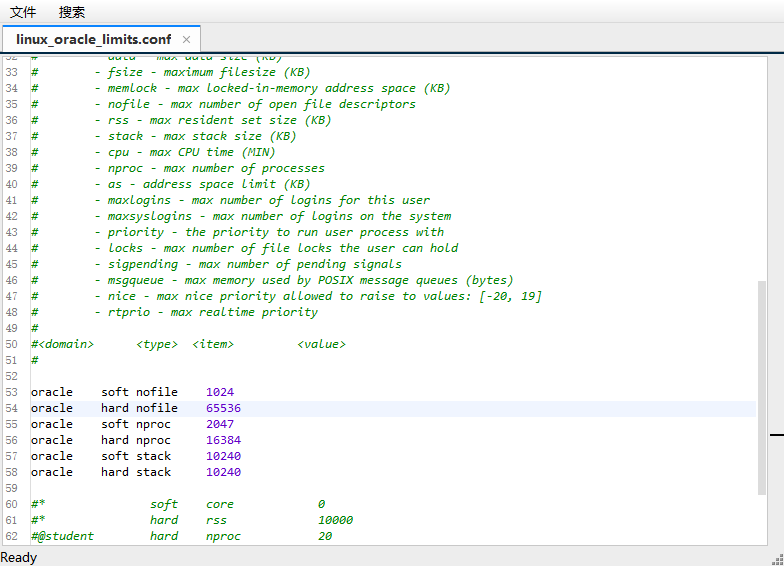This screenshot has width=784, height=566.
Task: Open the 搜索 menu
Action: [x=72, y=12]
